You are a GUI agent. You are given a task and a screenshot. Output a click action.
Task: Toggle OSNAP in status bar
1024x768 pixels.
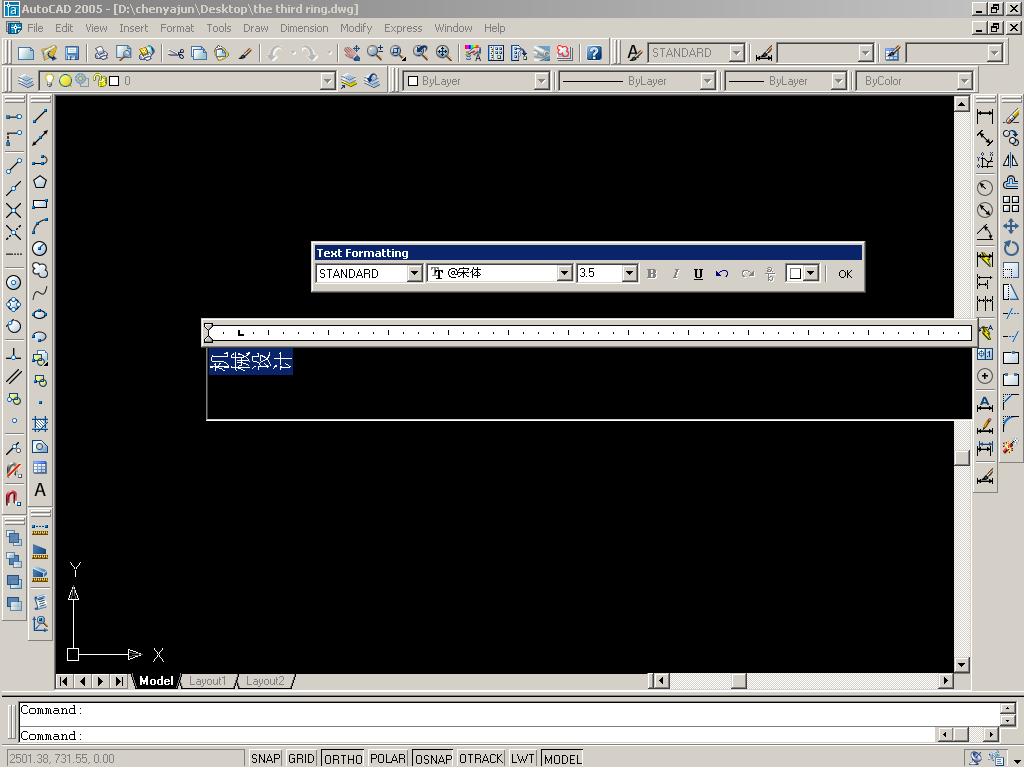433,759
